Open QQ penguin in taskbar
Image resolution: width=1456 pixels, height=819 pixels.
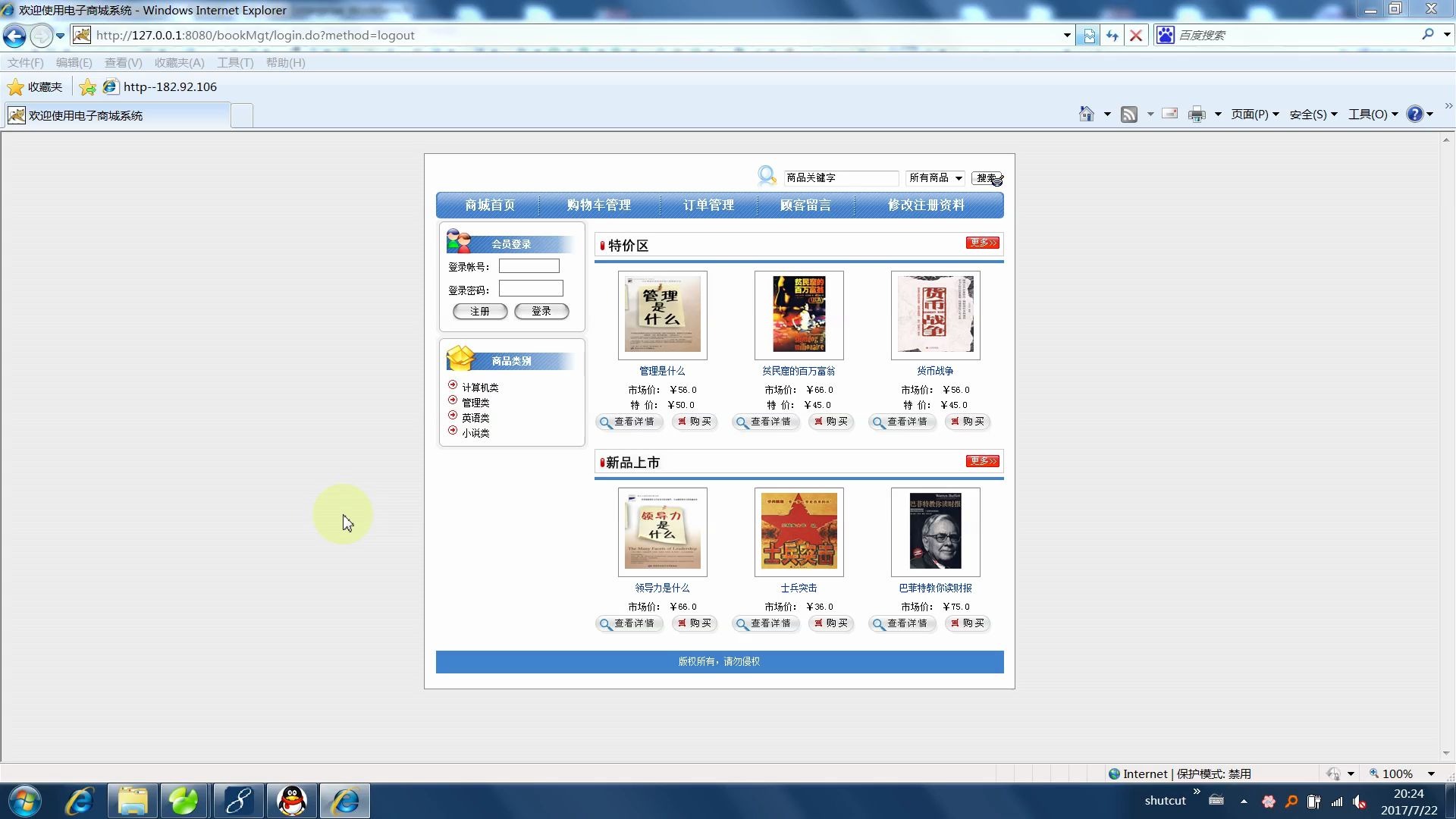(x=292, y=801)
